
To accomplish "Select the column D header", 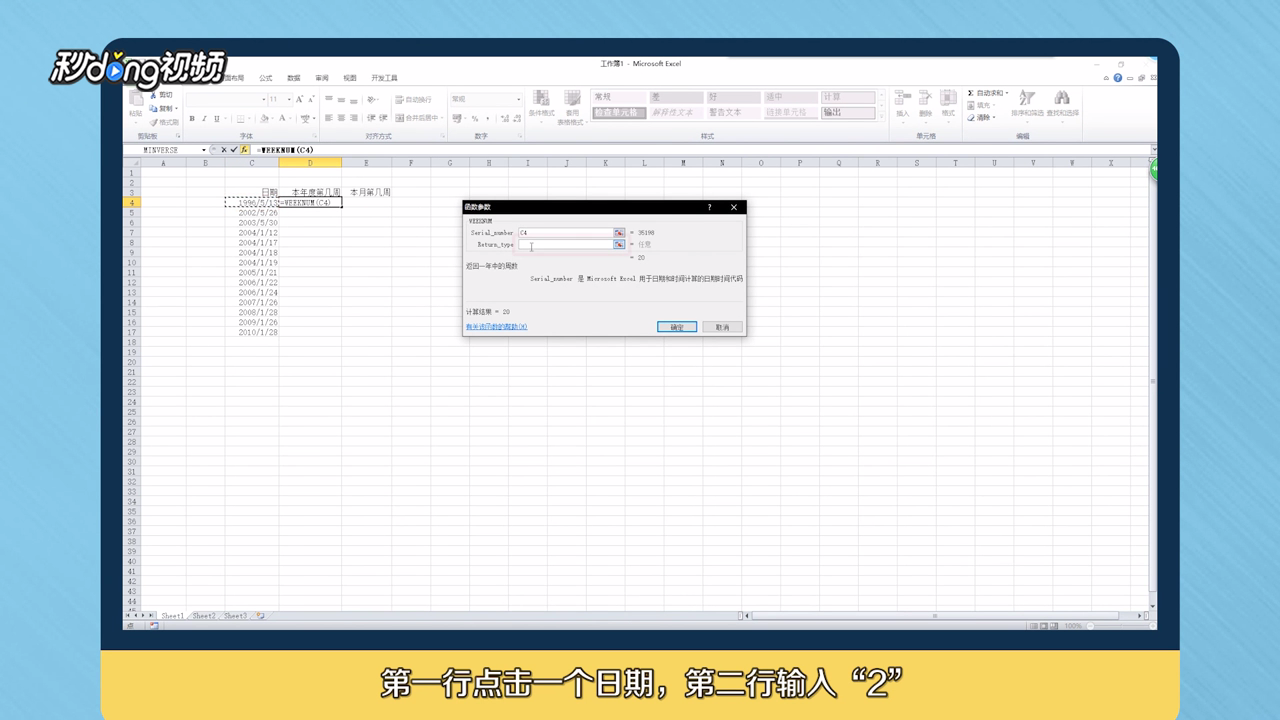I will tap(310, 162).
